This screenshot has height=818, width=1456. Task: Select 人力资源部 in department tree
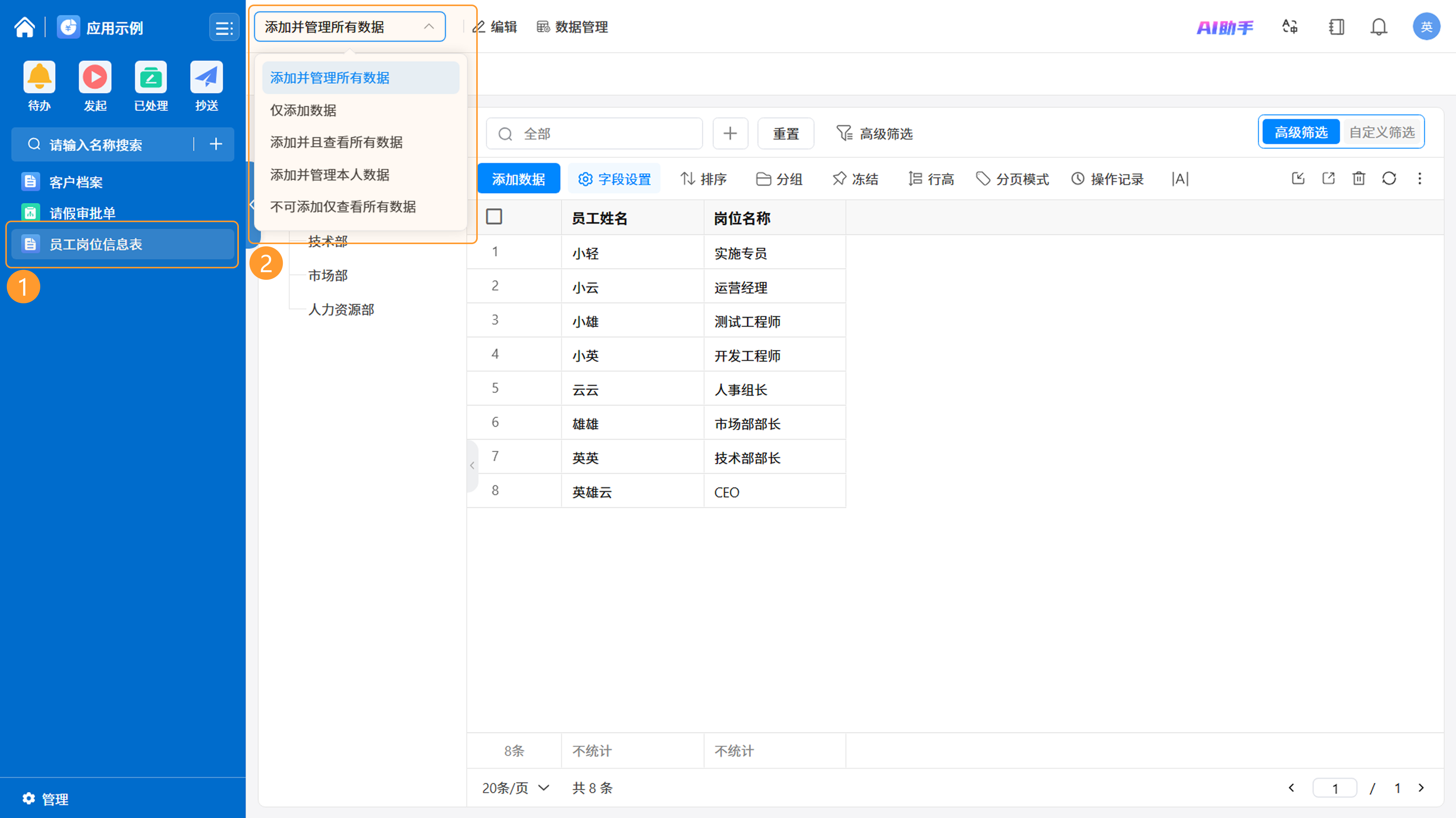(x=341, y=310)
